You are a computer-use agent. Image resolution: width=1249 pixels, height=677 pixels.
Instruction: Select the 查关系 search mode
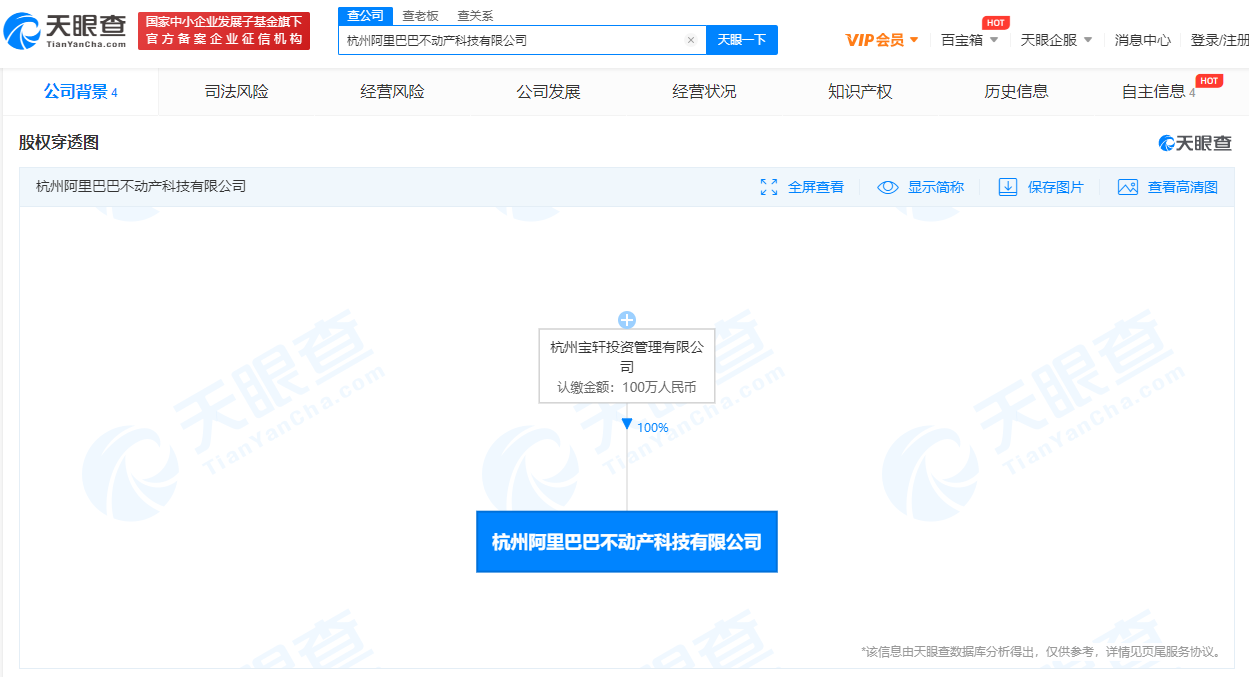475,16
